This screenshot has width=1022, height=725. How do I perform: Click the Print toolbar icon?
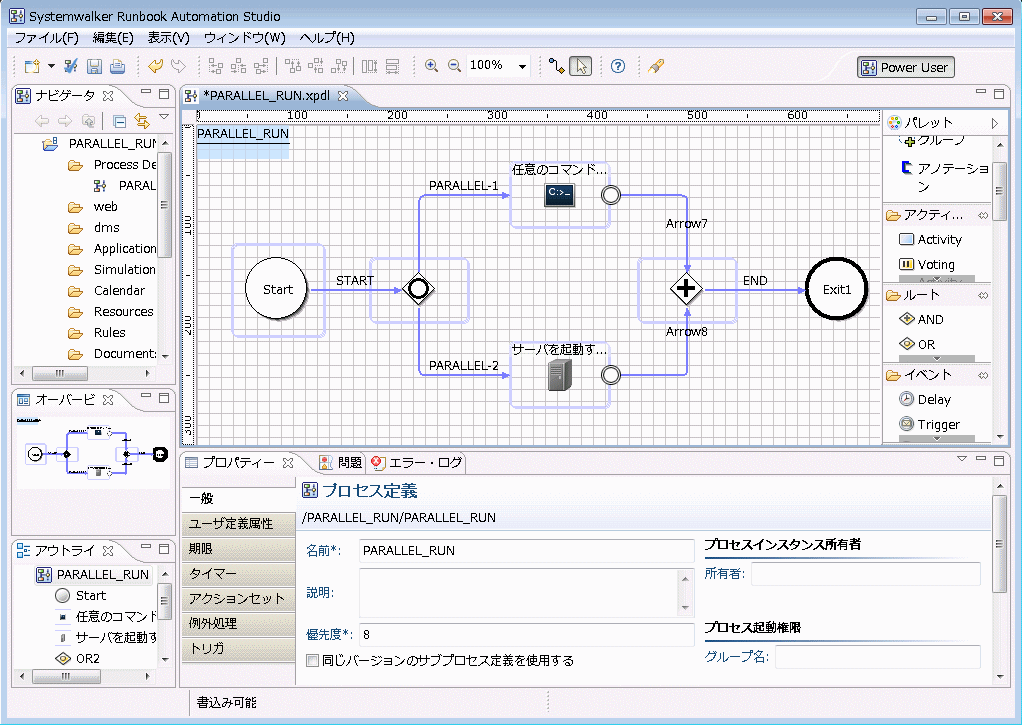point(117,66)
